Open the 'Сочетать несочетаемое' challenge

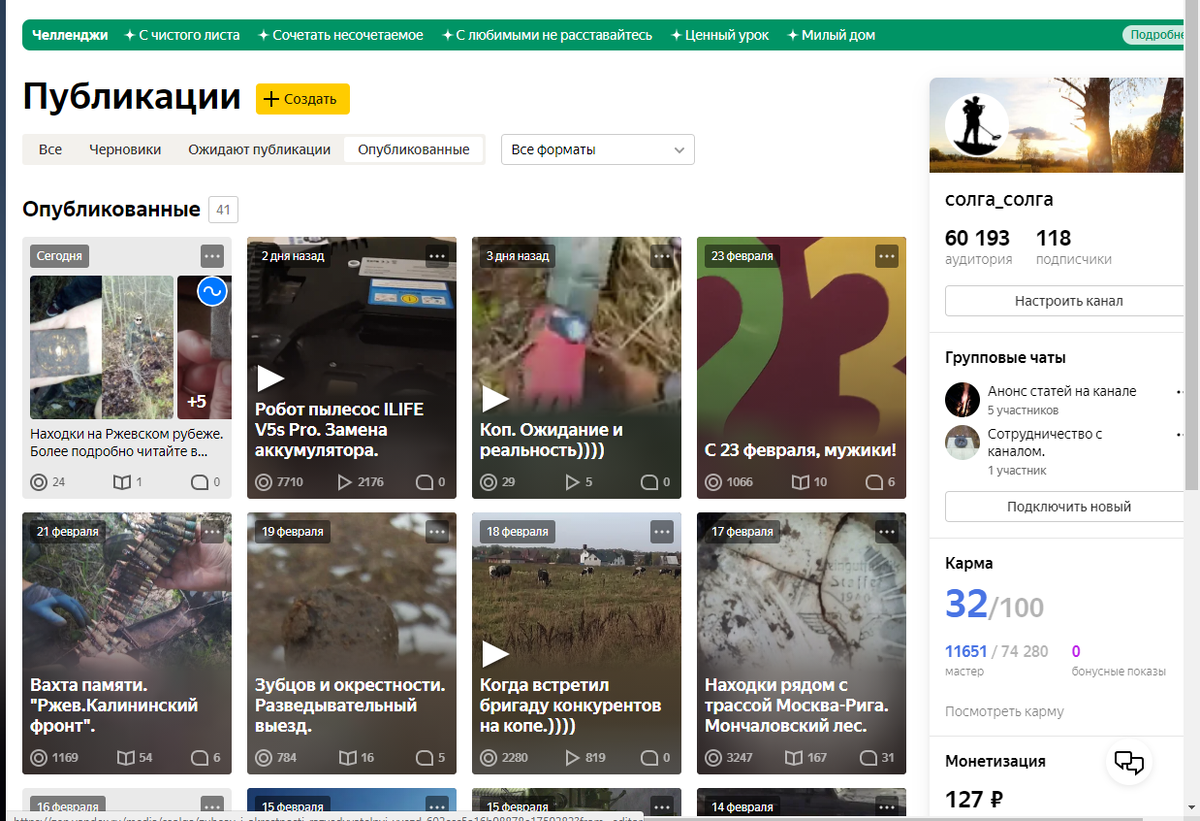coord(341,35)
